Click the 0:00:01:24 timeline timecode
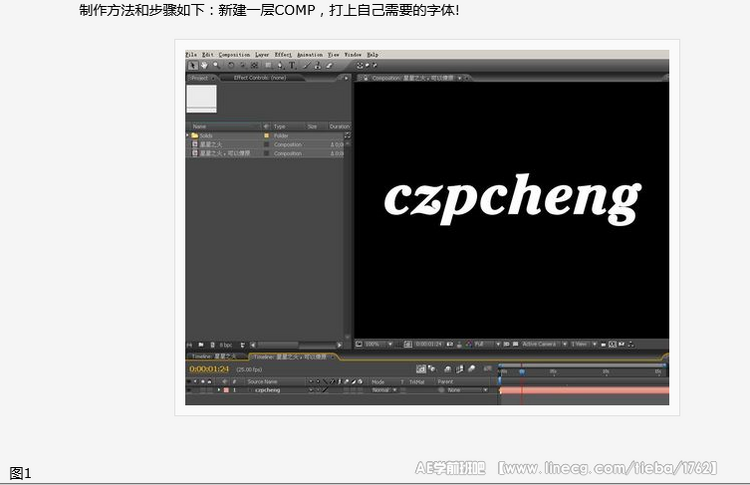 [x=209, y=369]
